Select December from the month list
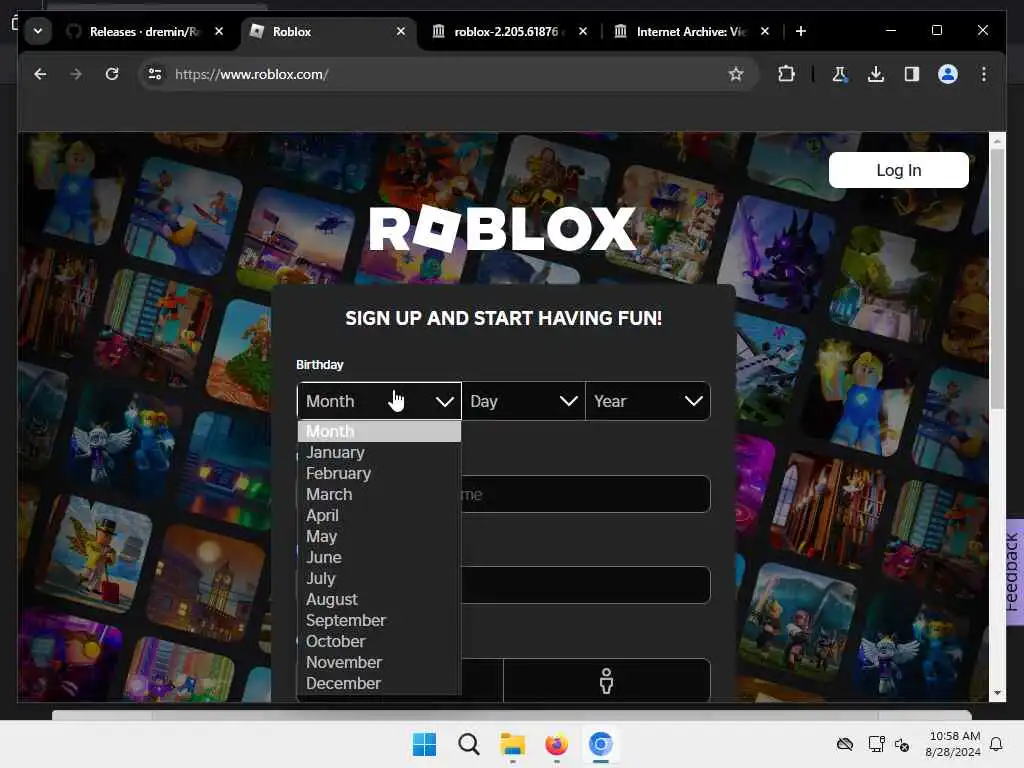Screen dimensions: 1024x768 (379, 683)
